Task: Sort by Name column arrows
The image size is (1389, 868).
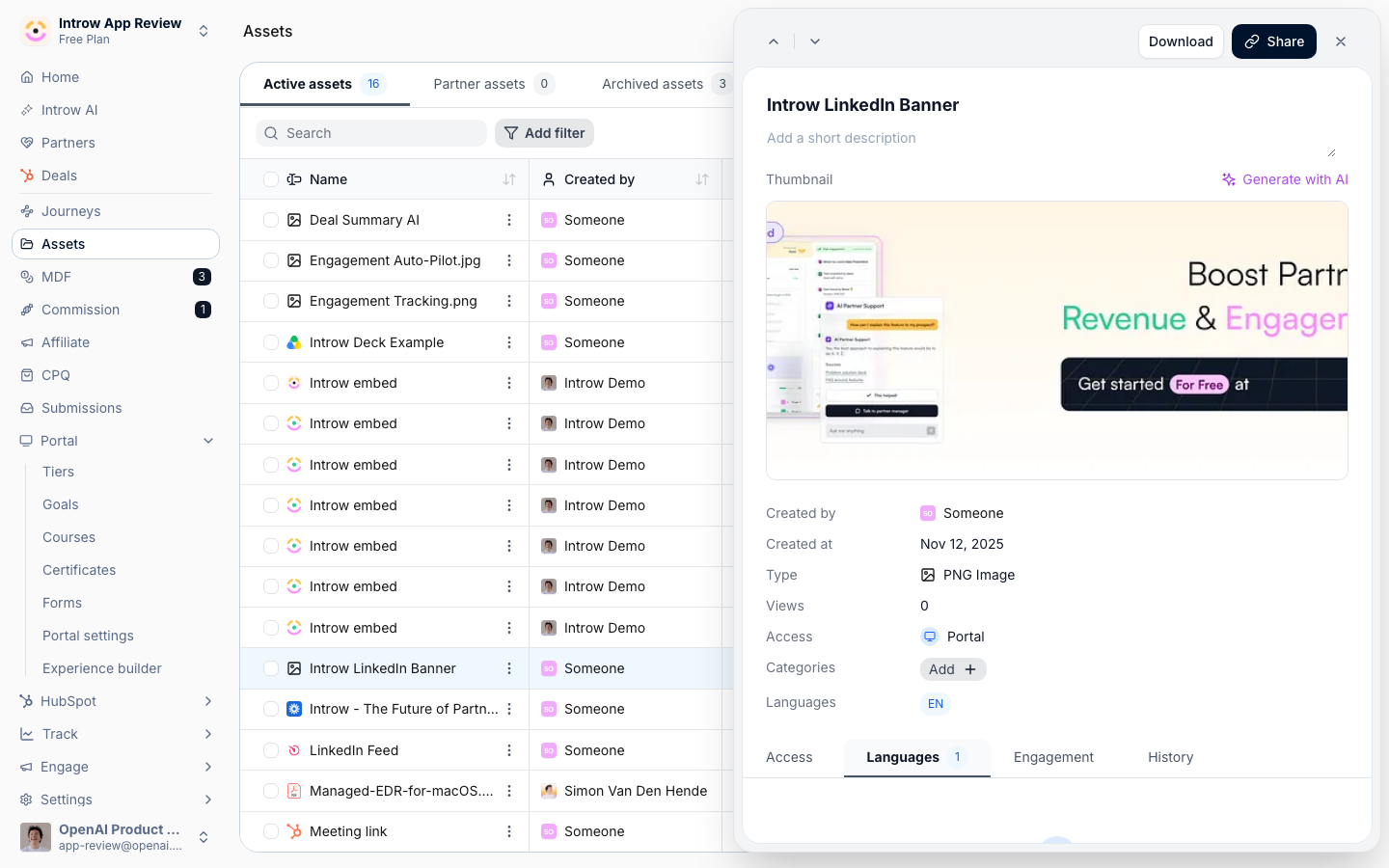Action: (x=509, y=179)
